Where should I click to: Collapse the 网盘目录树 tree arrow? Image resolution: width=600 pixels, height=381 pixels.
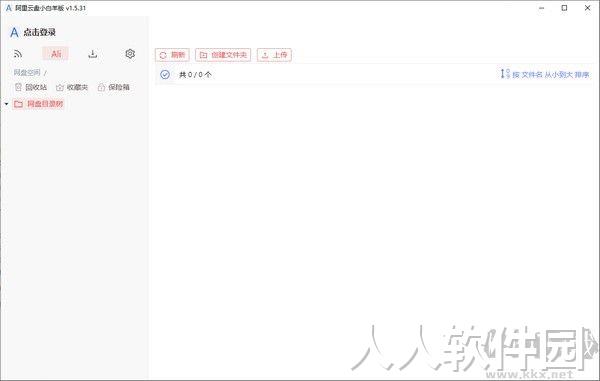(x=7, y=104)
